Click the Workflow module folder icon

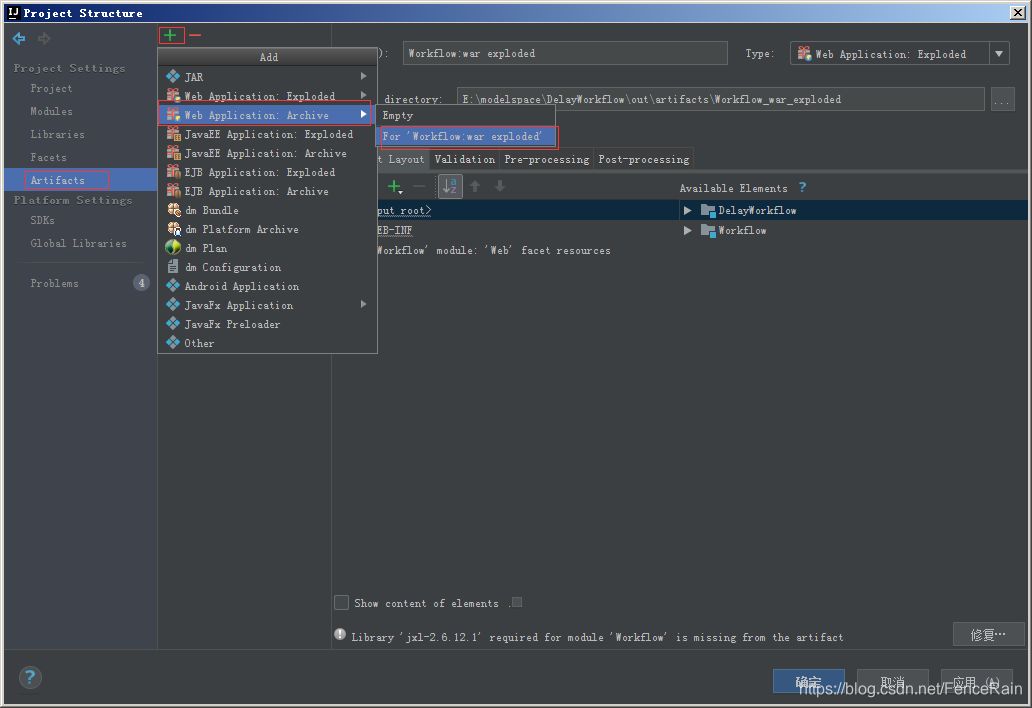(x=708, y=230)
